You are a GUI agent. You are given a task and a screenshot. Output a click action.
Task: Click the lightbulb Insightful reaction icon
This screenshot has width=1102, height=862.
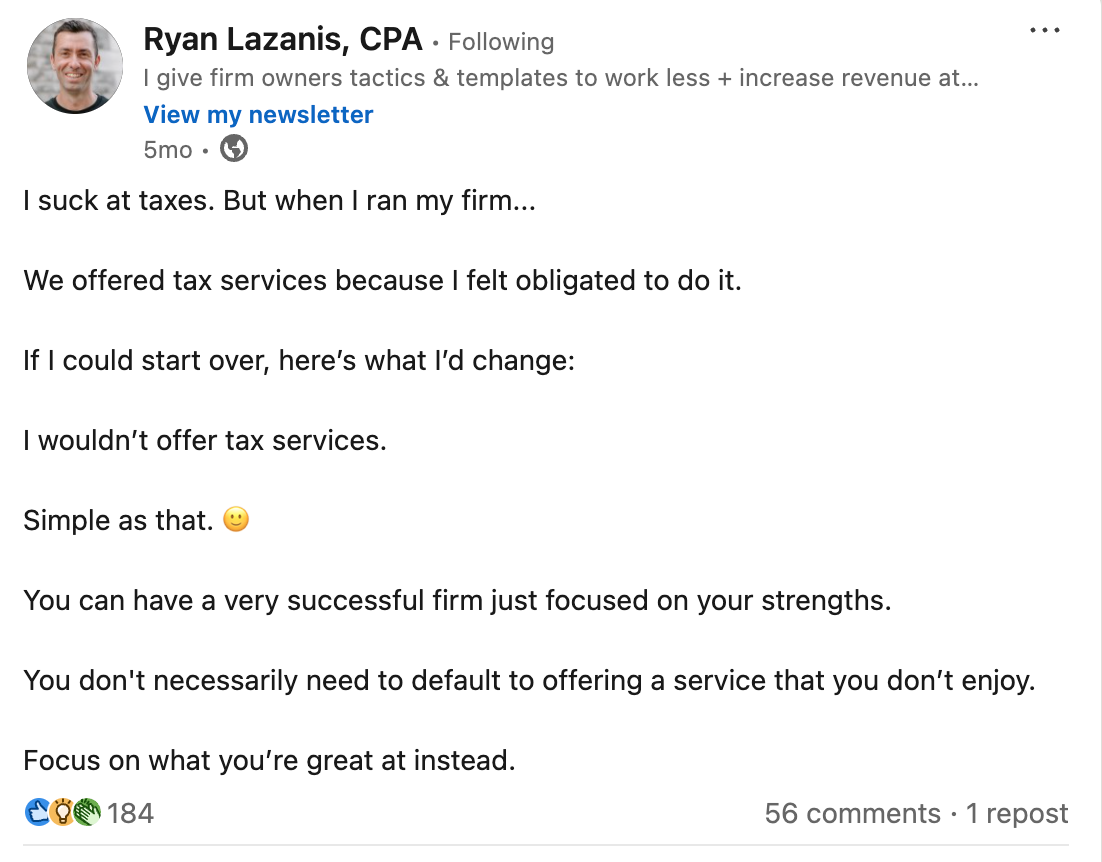[x=60, y=813]
